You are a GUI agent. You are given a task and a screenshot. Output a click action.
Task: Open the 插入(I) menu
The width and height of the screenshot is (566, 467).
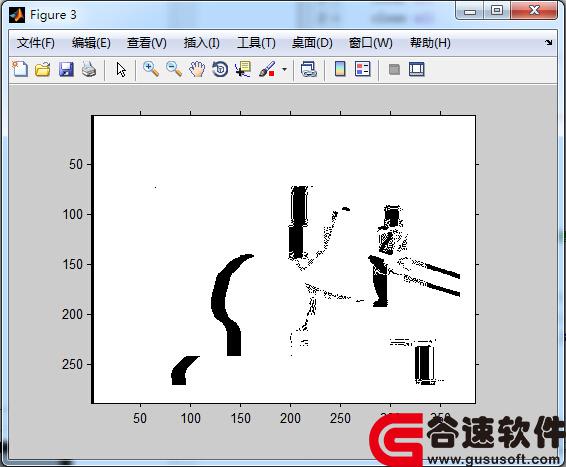(201, 43)
